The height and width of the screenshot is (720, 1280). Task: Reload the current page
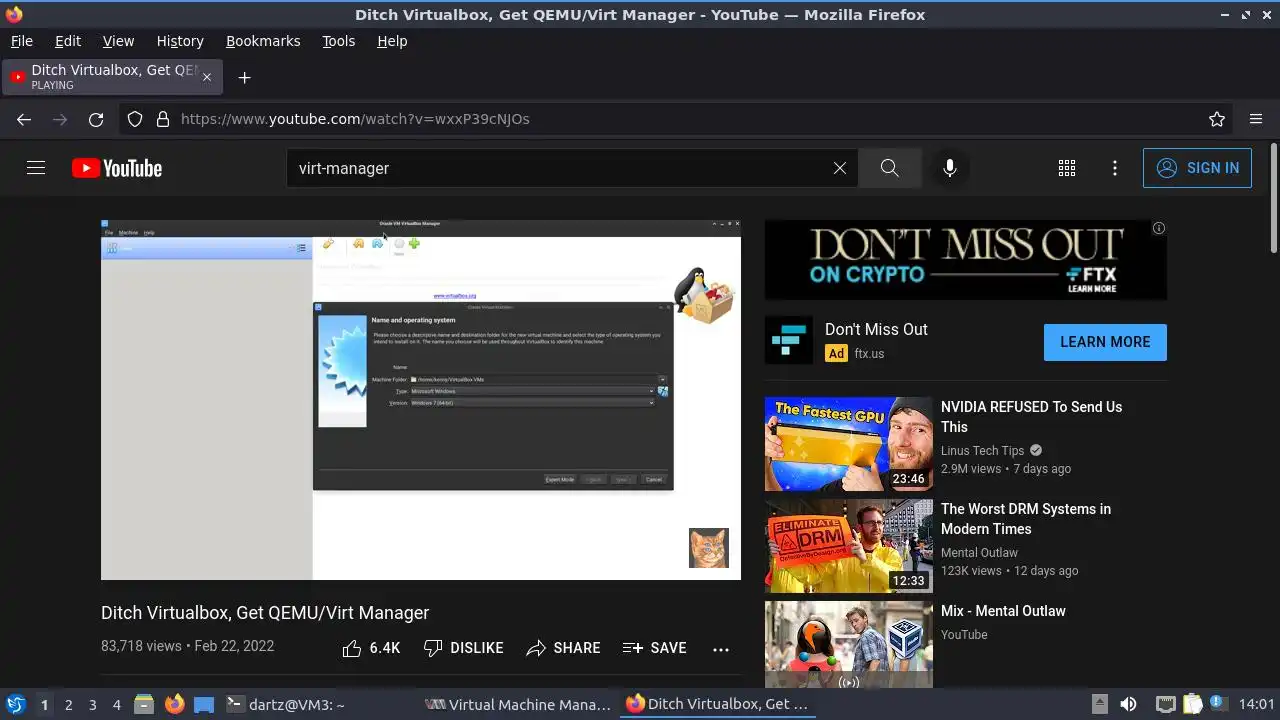96,119
